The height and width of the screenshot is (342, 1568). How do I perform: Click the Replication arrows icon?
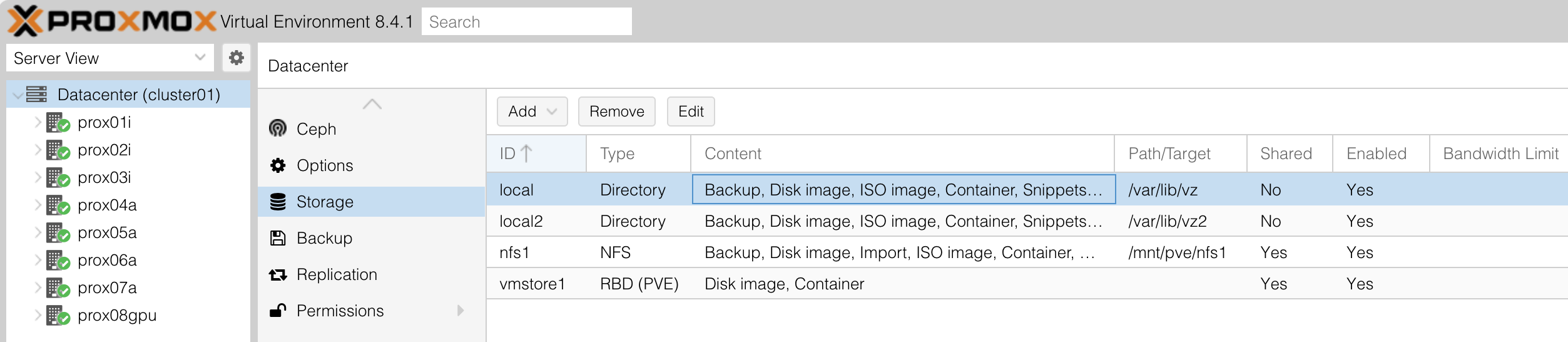[278, 274]
